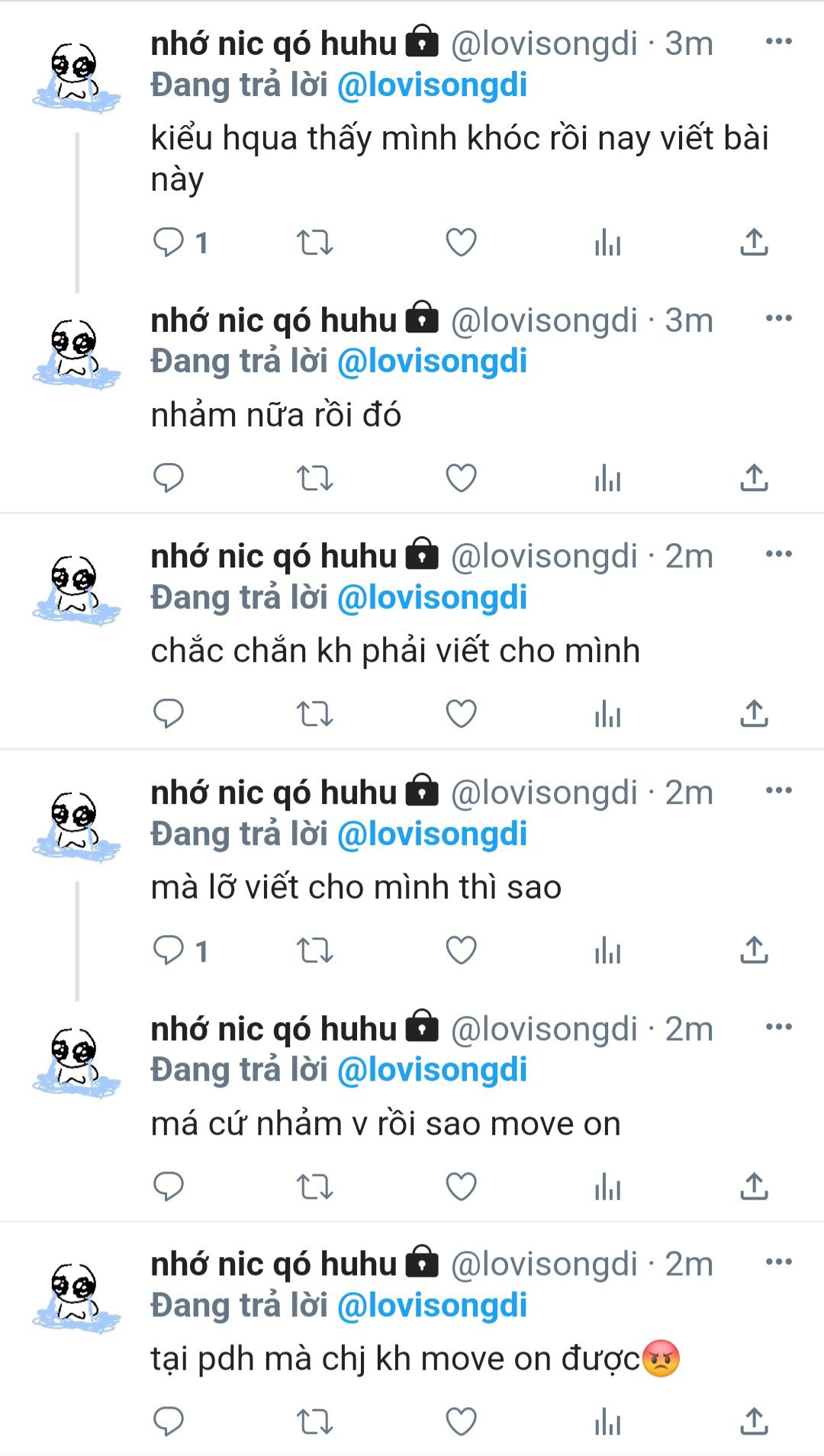Like the tweet "má cứ nhảm v rồi sao move on"

(461, 1186)
